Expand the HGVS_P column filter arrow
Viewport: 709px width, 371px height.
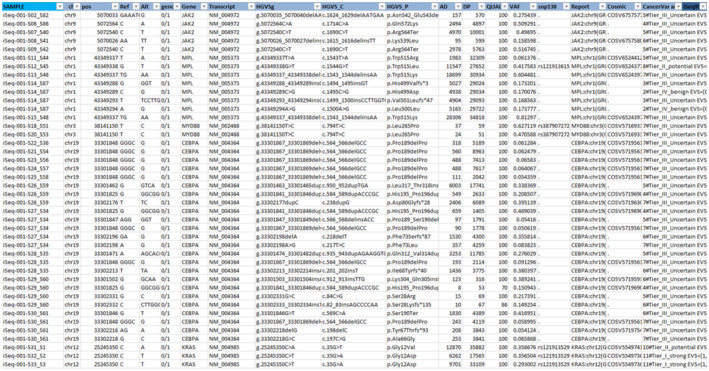[x=435, y=7]
